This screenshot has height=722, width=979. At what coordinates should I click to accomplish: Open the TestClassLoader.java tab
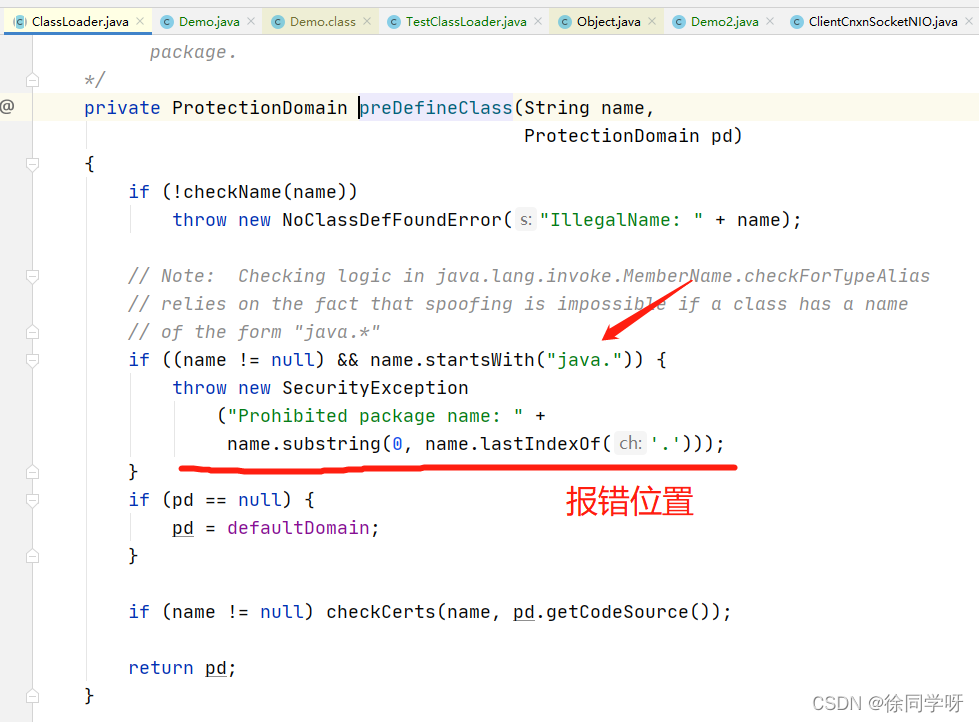(466, 22)
